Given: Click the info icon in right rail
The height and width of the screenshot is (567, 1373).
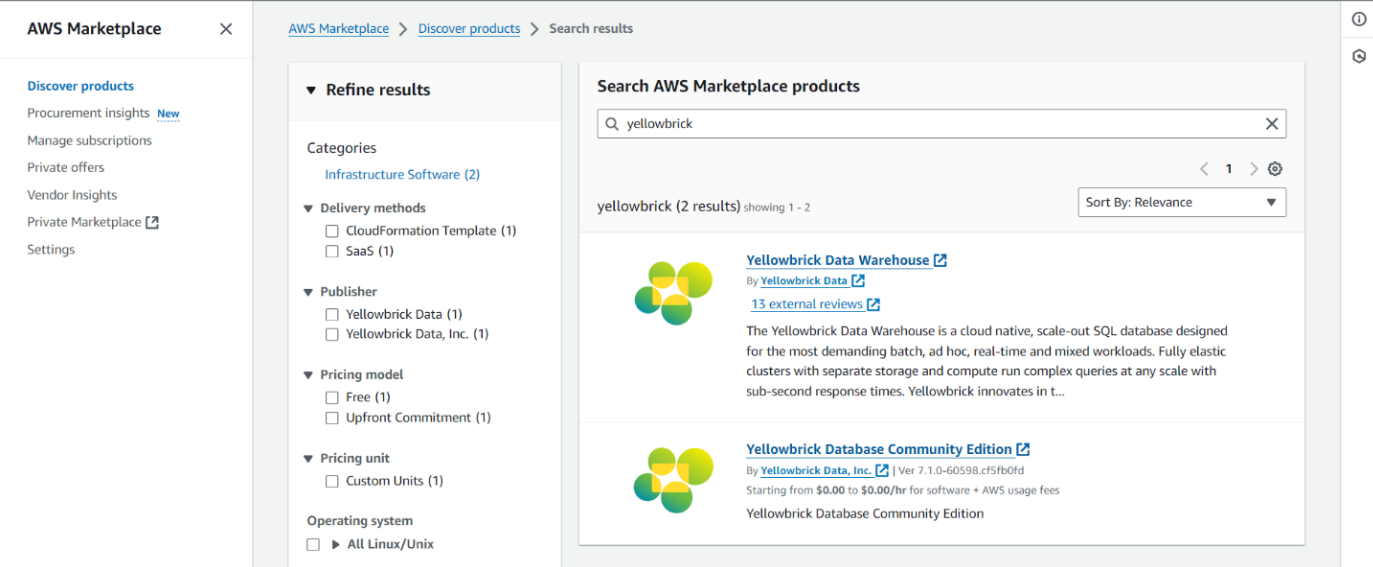Looking at the screenshot, I should point(1358,19).
